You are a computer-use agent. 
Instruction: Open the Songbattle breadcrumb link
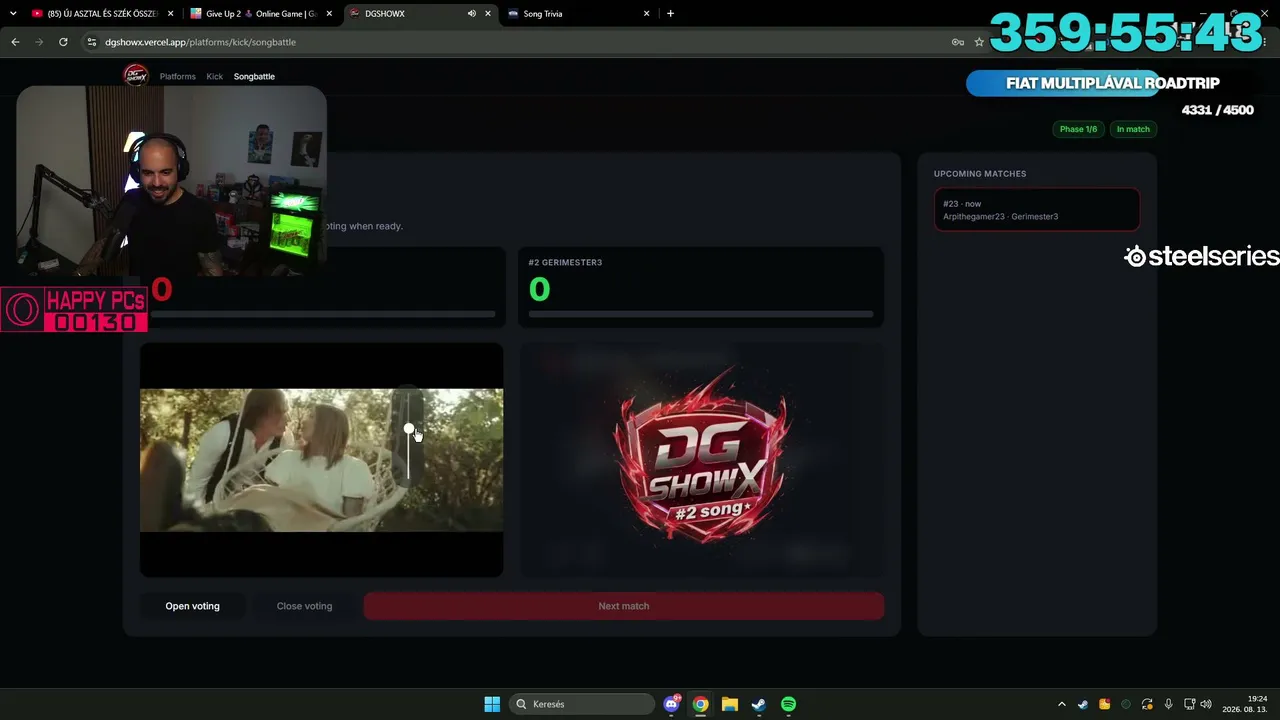click(254, 77)
